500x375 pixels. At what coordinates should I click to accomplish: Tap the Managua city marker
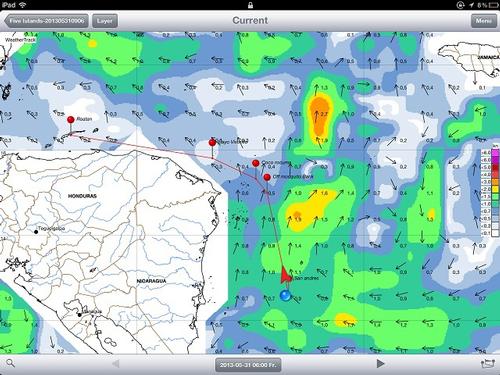pyautogui.click(x=79, y=315)
